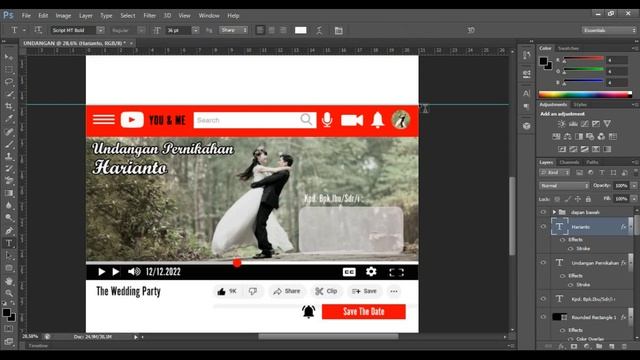Open the Layer menu
This screenshot has height=360, width=640.
pos(85,16)
